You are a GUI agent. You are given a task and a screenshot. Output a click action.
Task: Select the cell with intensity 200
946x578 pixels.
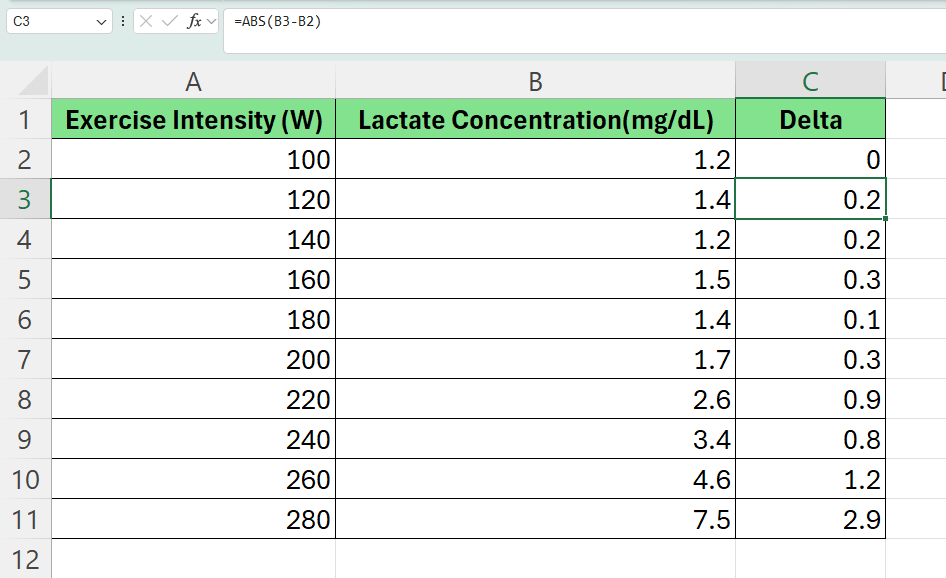pyautogui.click(x=193, y=360)
